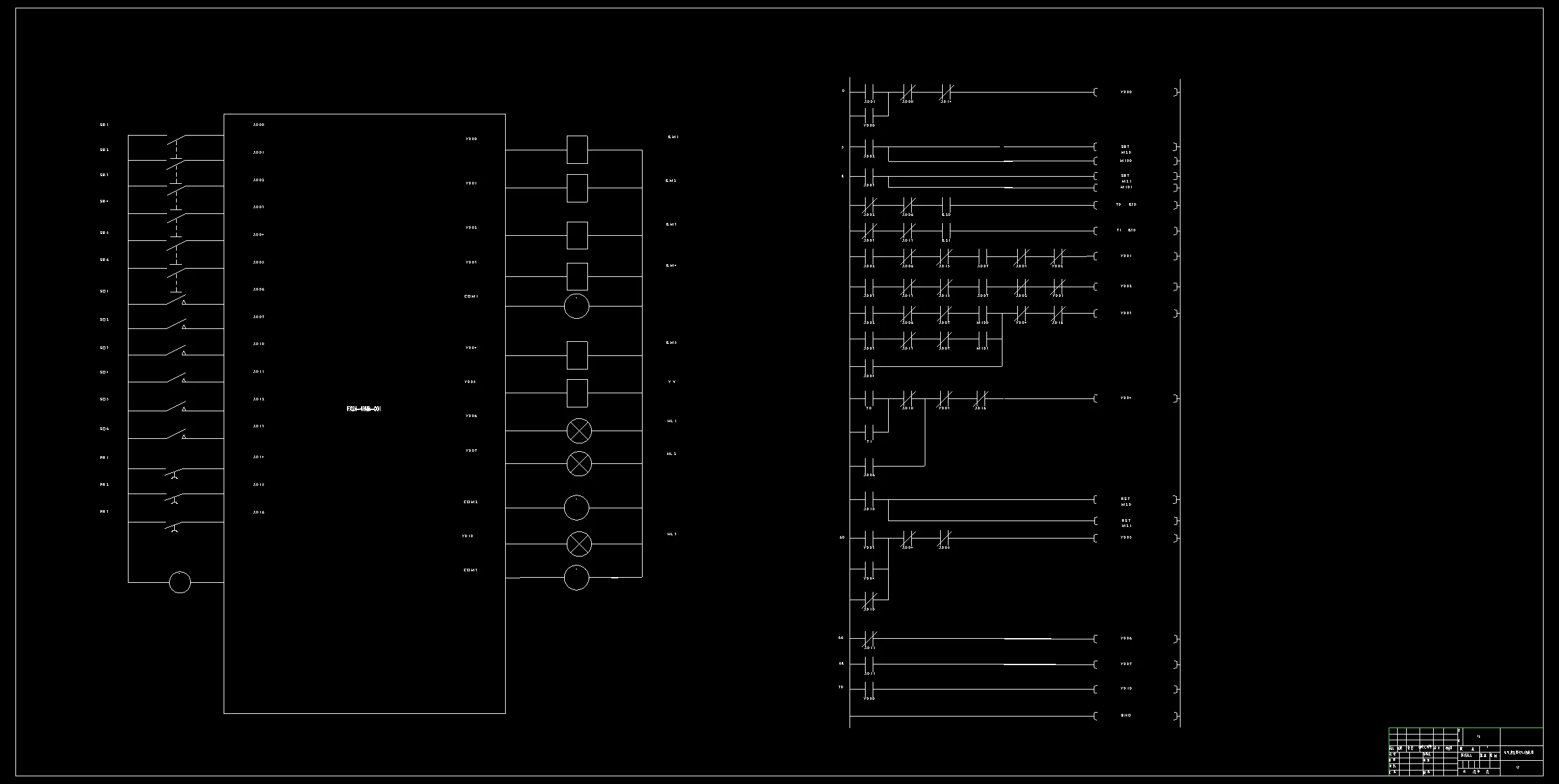The height and width of the screenshot is (784, 1559).
Task: Click the input power source circle at bottom left
Action: click(x=180, y=582)
